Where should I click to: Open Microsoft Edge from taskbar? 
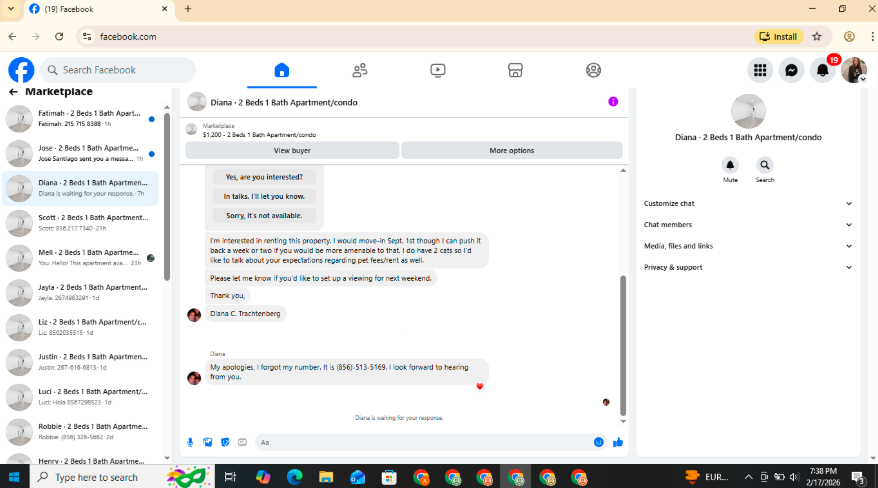(295, 477)
